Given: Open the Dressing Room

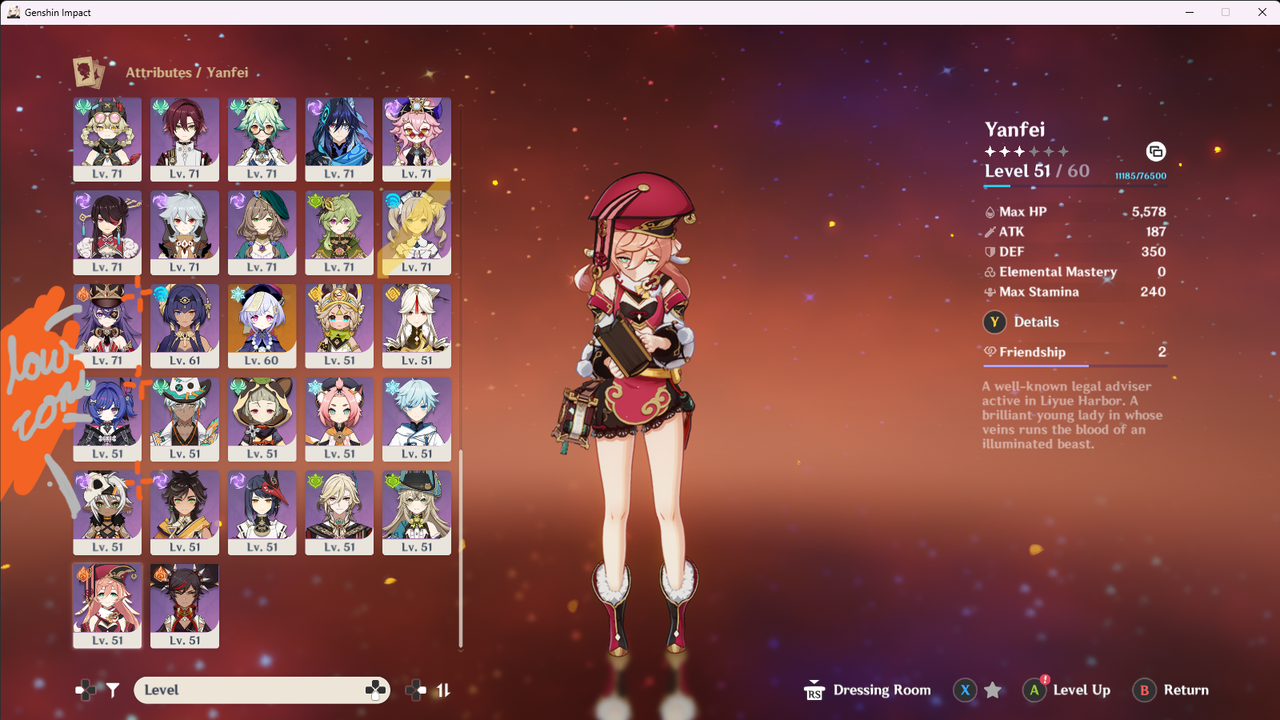Looking at the screenshot, I should 868,690.
